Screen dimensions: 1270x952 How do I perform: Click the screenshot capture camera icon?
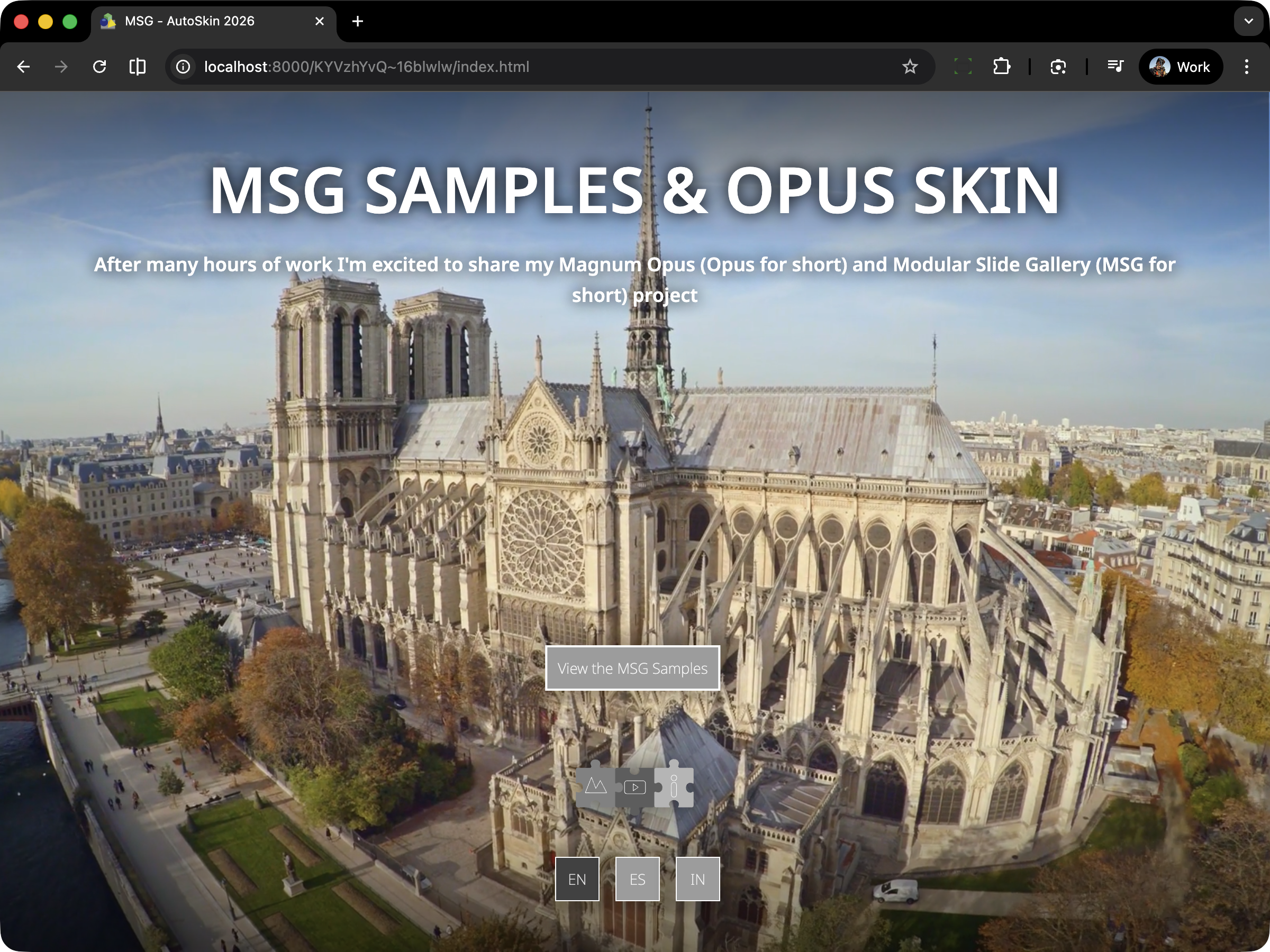[1058, 67]
